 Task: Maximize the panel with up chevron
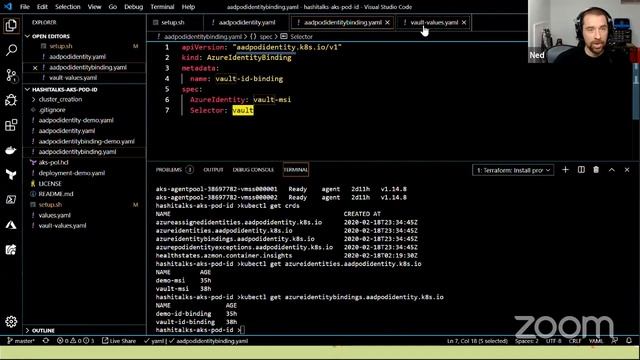pyautogui.click(x=612, y=170)
